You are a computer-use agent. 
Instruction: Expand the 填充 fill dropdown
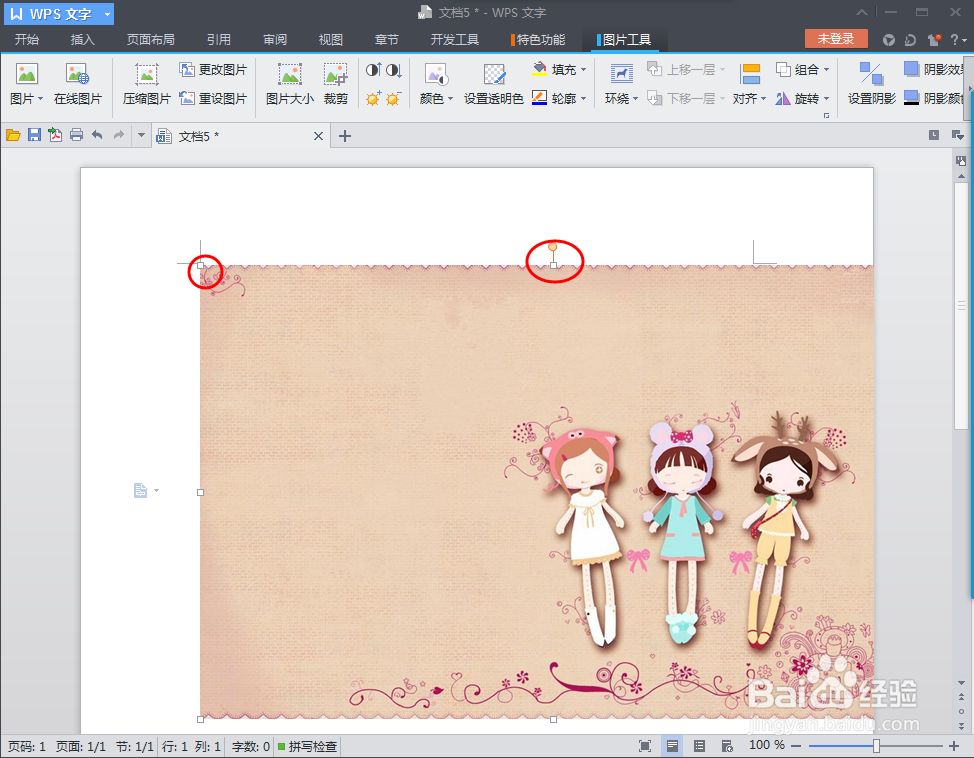pyautogui.click(x=583, y=70)
